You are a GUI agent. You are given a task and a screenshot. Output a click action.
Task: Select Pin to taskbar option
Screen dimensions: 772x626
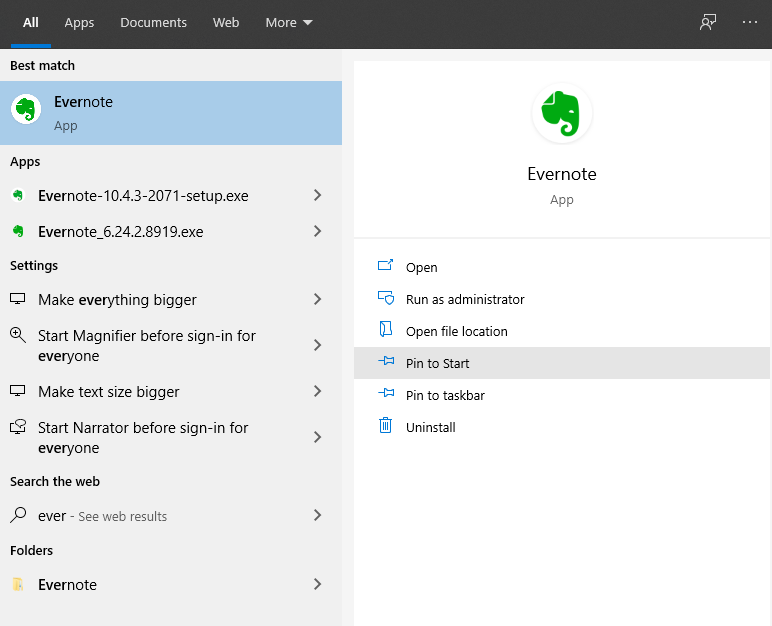[445, 395]
